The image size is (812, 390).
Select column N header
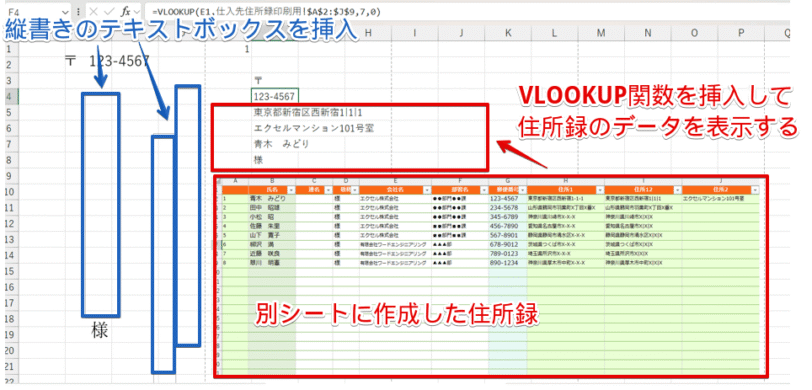[x=648, y=33]
